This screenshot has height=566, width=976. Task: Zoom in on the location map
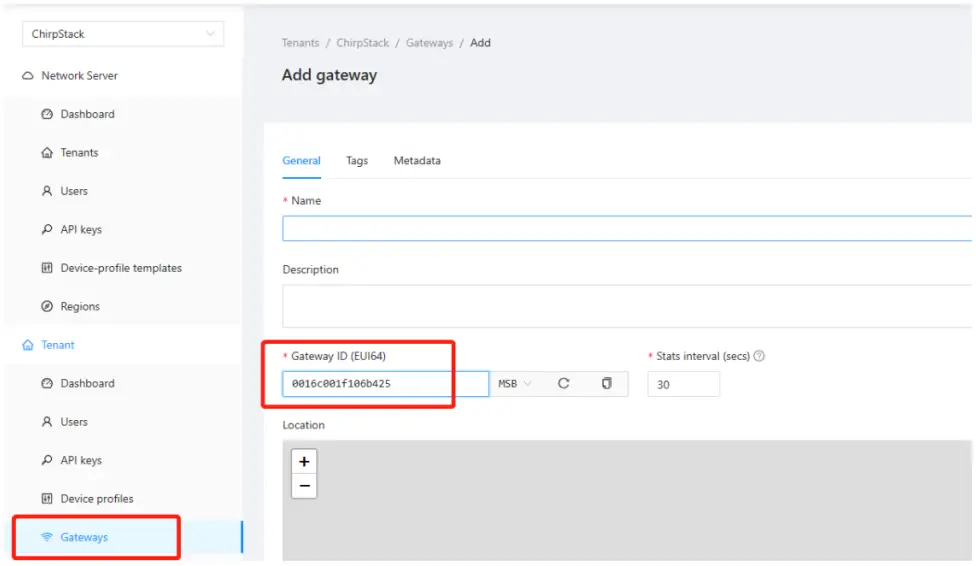[304, 462]
